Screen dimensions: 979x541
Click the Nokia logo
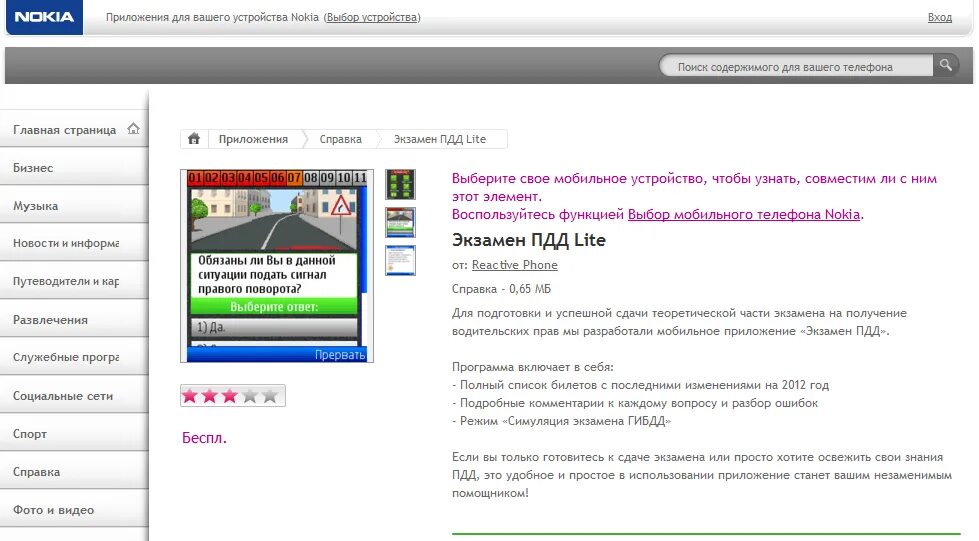point(44,17)
